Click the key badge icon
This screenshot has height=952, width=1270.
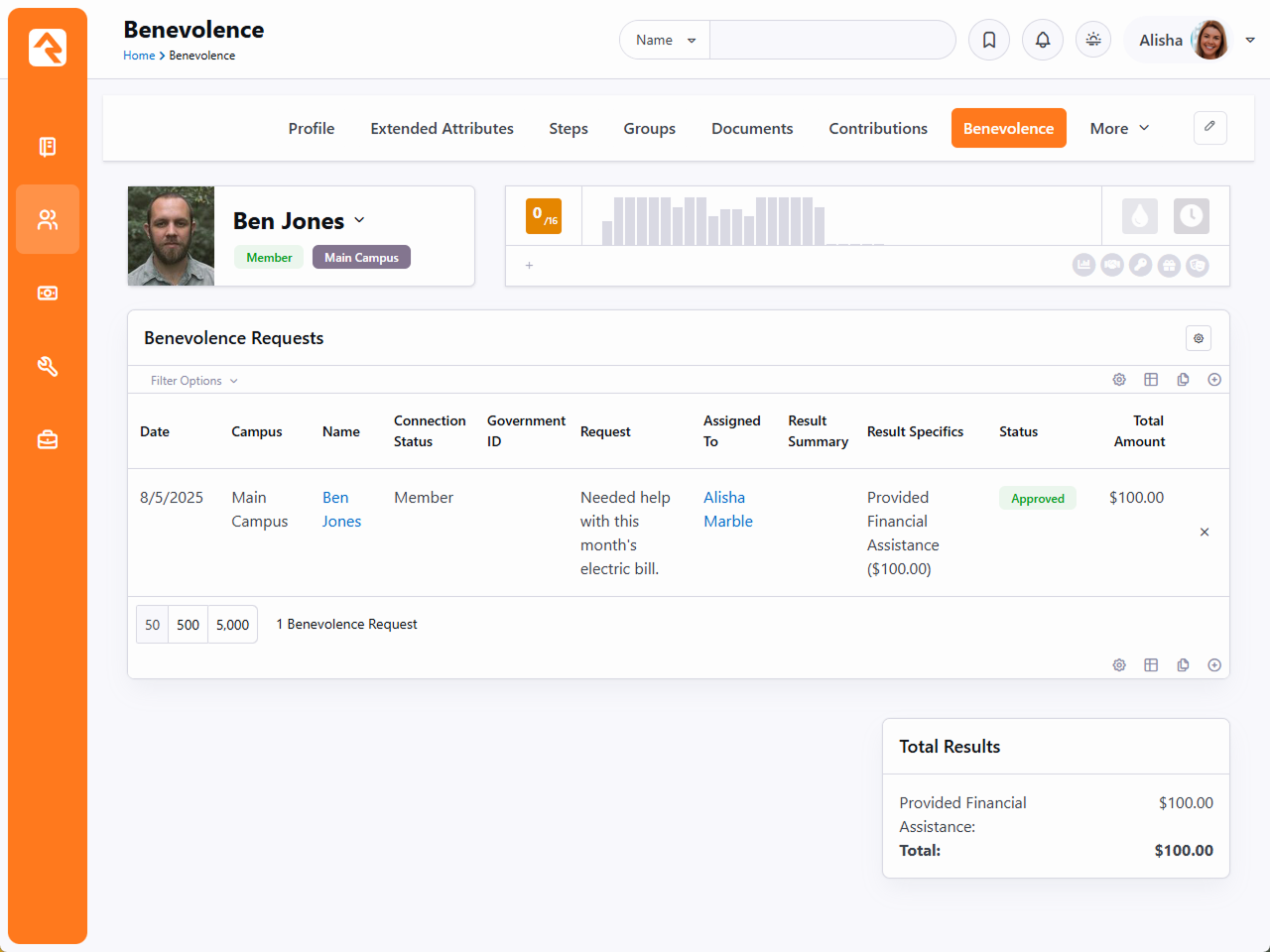point(1141,265)
